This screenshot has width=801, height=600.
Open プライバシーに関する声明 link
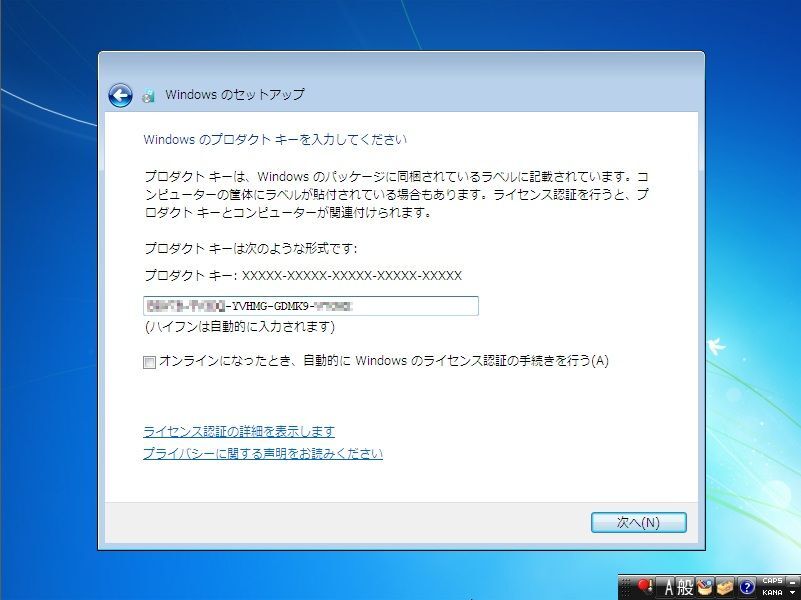(x=263, y=453)
